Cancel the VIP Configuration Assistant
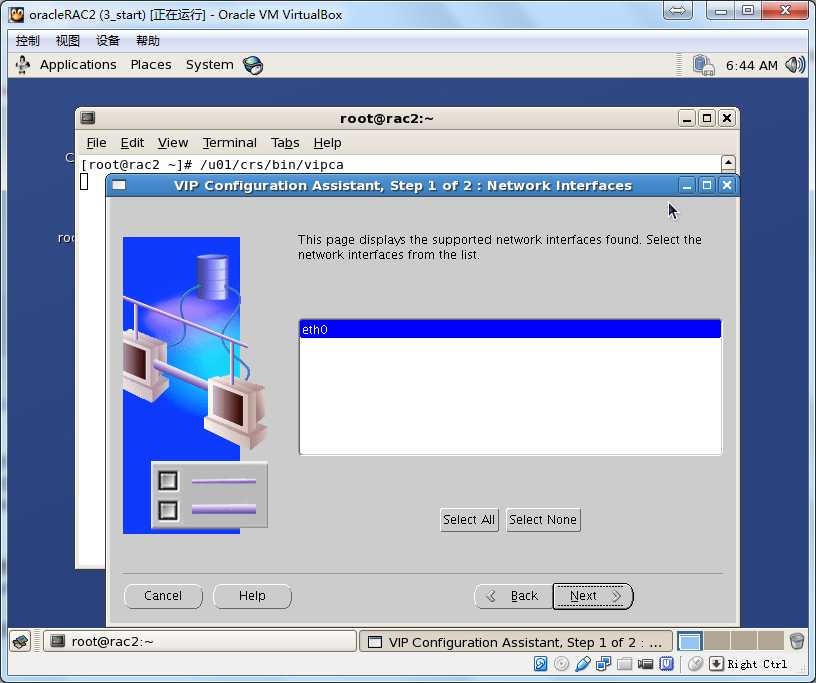The width and height of the screenshot is (816, 683). [x=163, y=596]
